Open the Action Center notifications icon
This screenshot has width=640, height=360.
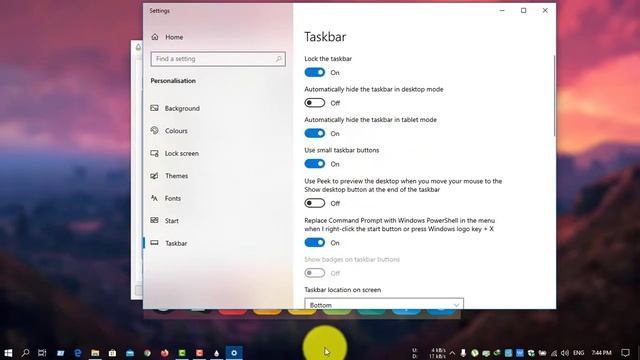point(625,353)
